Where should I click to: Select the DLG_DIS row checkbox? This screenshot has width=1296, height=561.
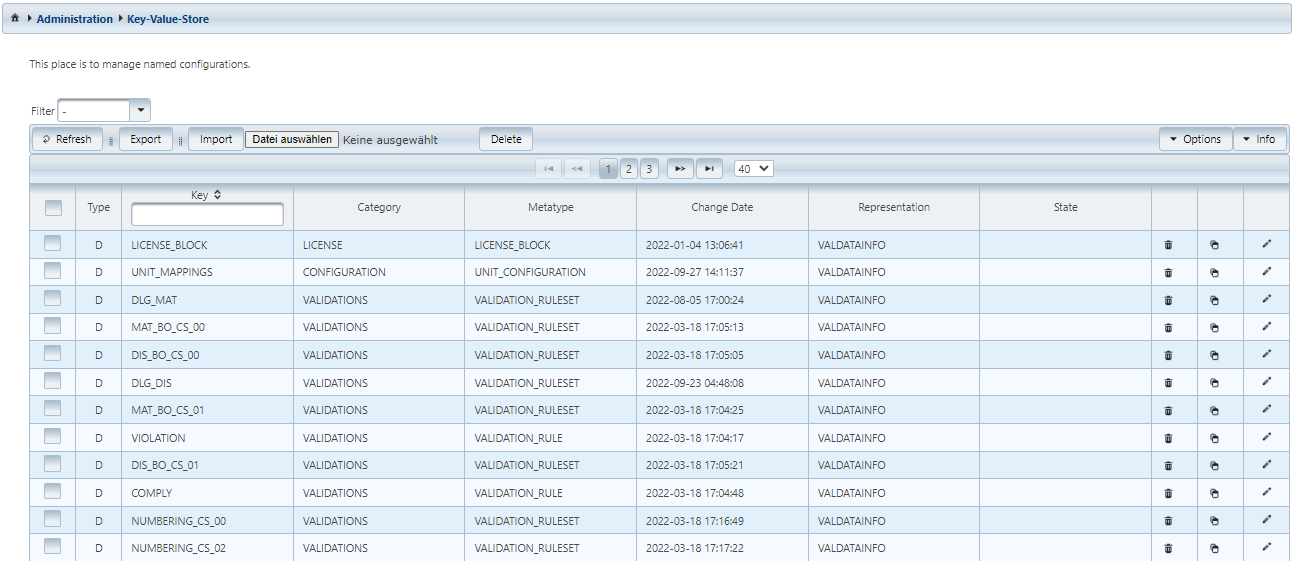click(x=53, y=382)
